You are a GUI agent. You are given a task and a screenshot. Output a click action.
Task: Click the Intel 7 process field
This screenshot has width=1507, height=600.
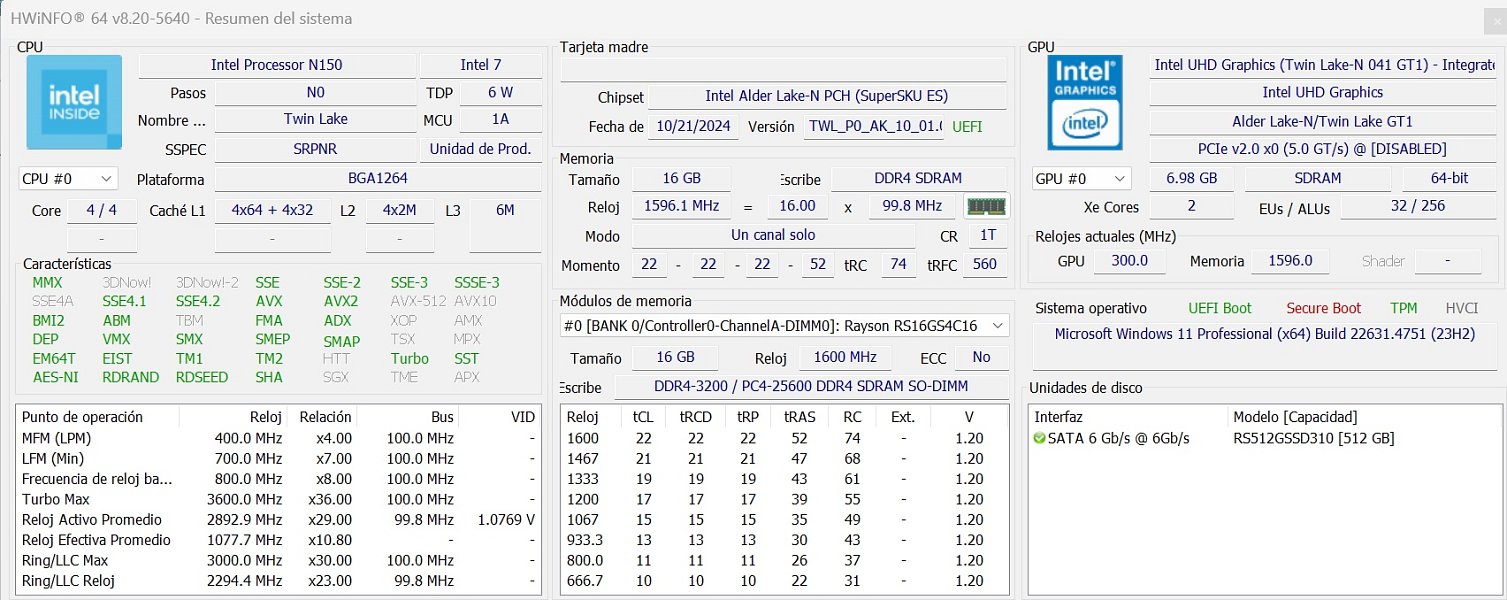click(x=481, y=65)
